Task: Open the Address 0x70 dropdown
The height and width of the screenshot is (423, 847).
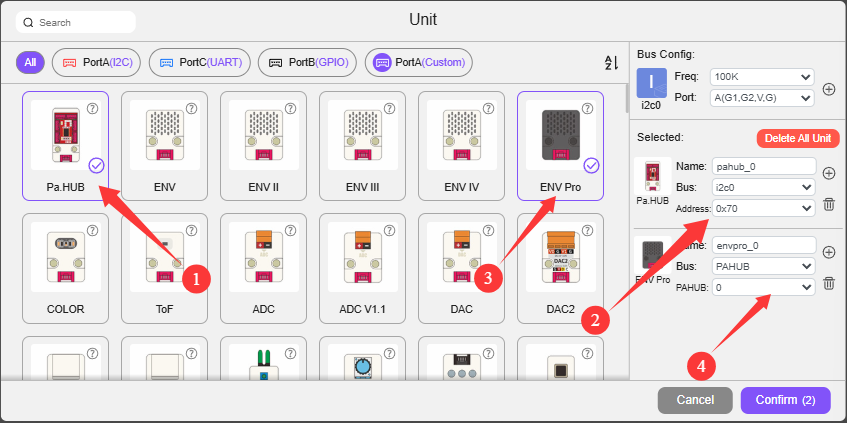Action: pyautogui.click(x=764, y=208)
